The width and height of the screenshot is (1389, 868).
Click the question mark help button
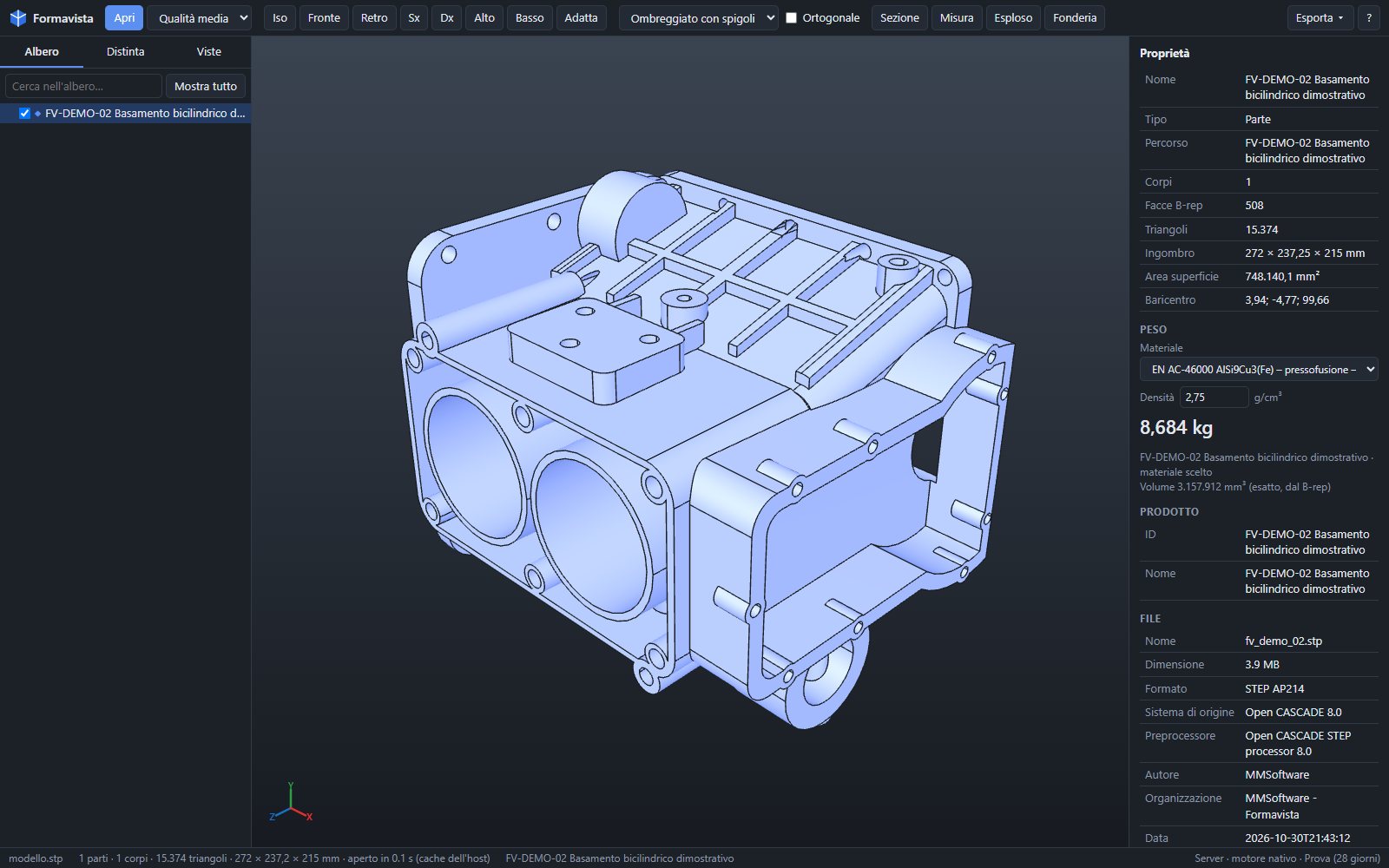tap(1369, 18)
